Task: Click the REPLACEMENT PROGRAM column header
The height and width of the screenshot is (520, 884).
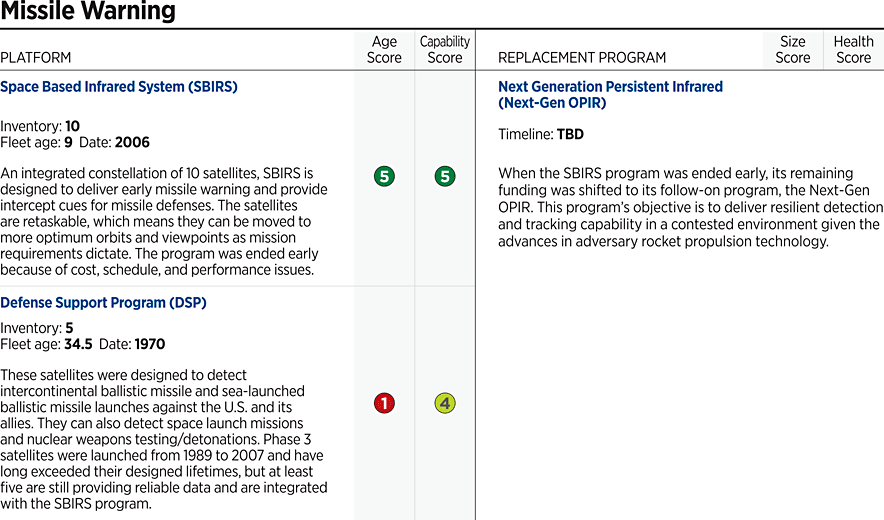Action: coord(581,58)
